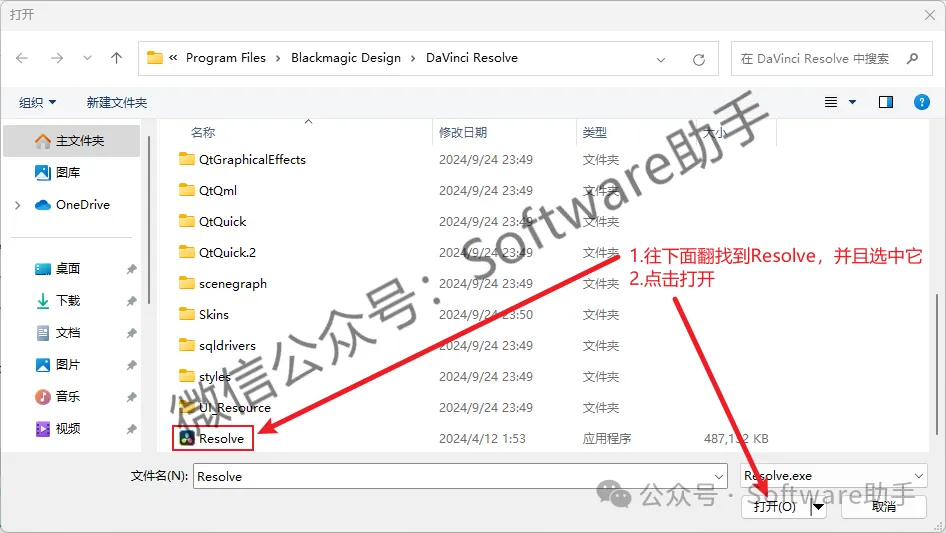
Task: Expand chevron after Program Files breadcrumb
Action: [278, 59]
